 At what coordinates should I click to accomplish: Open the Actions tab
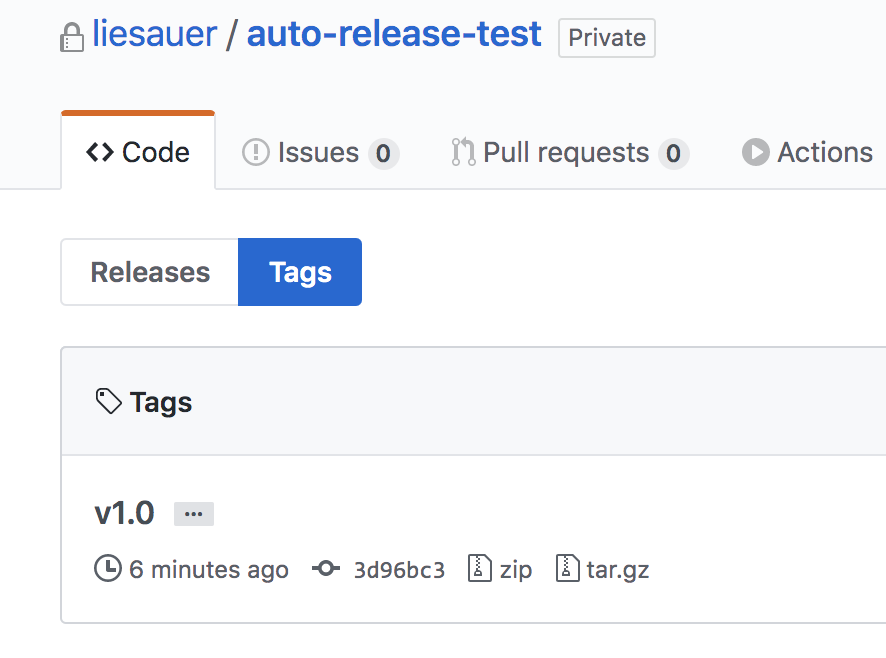tap(807, 153)
